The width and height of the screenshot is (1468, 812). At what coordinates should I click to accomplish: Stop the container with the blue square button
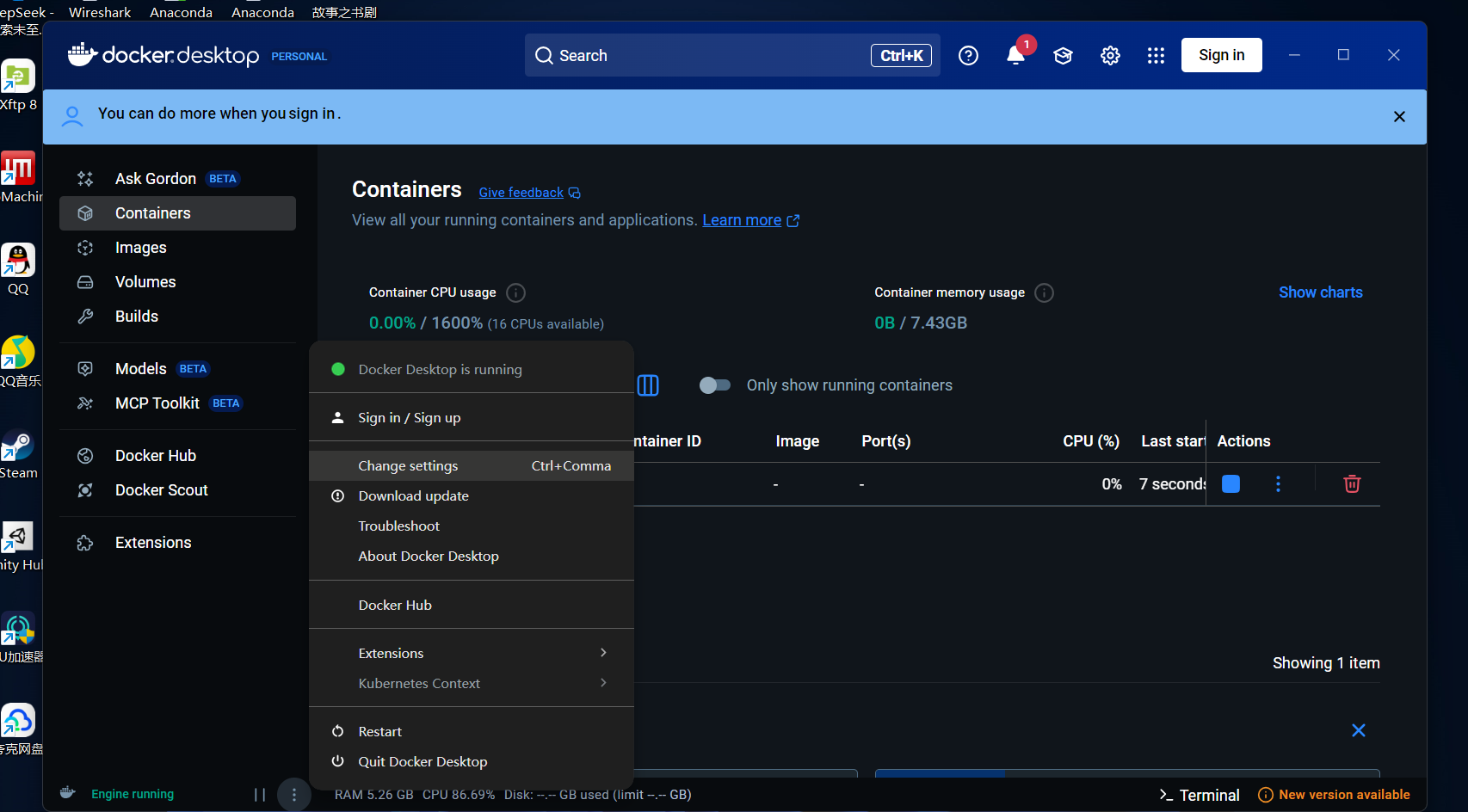1231,484
